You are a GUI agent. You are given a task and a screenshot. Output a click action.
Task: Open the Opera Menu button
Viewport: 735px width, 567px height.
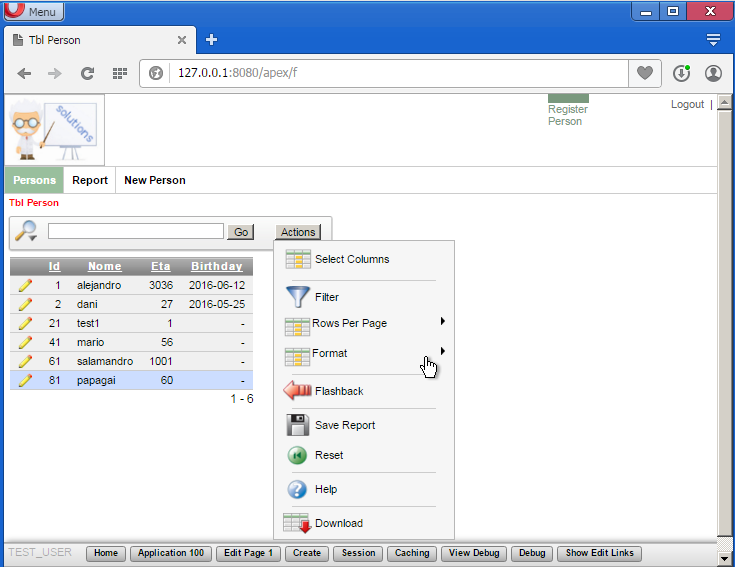(34, 11)
